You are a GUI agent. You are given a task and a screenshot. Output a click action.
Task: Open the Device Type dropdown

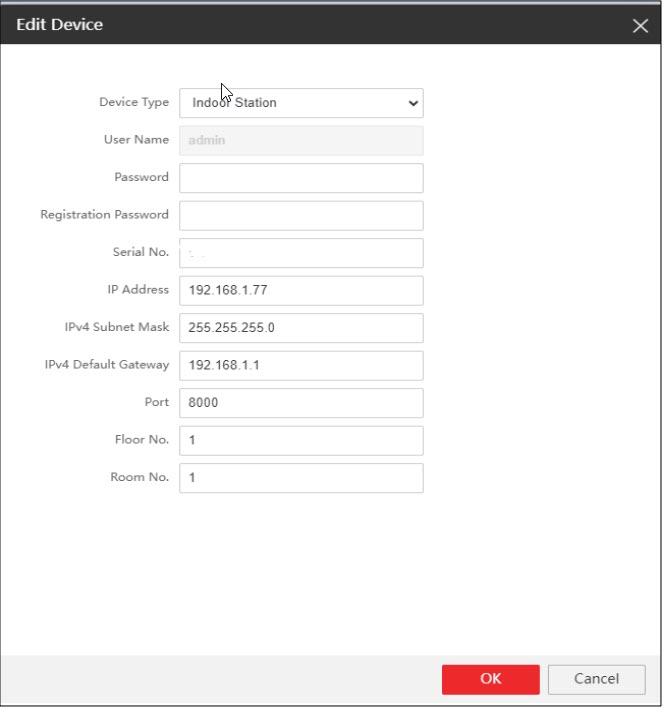click(301, 103)
